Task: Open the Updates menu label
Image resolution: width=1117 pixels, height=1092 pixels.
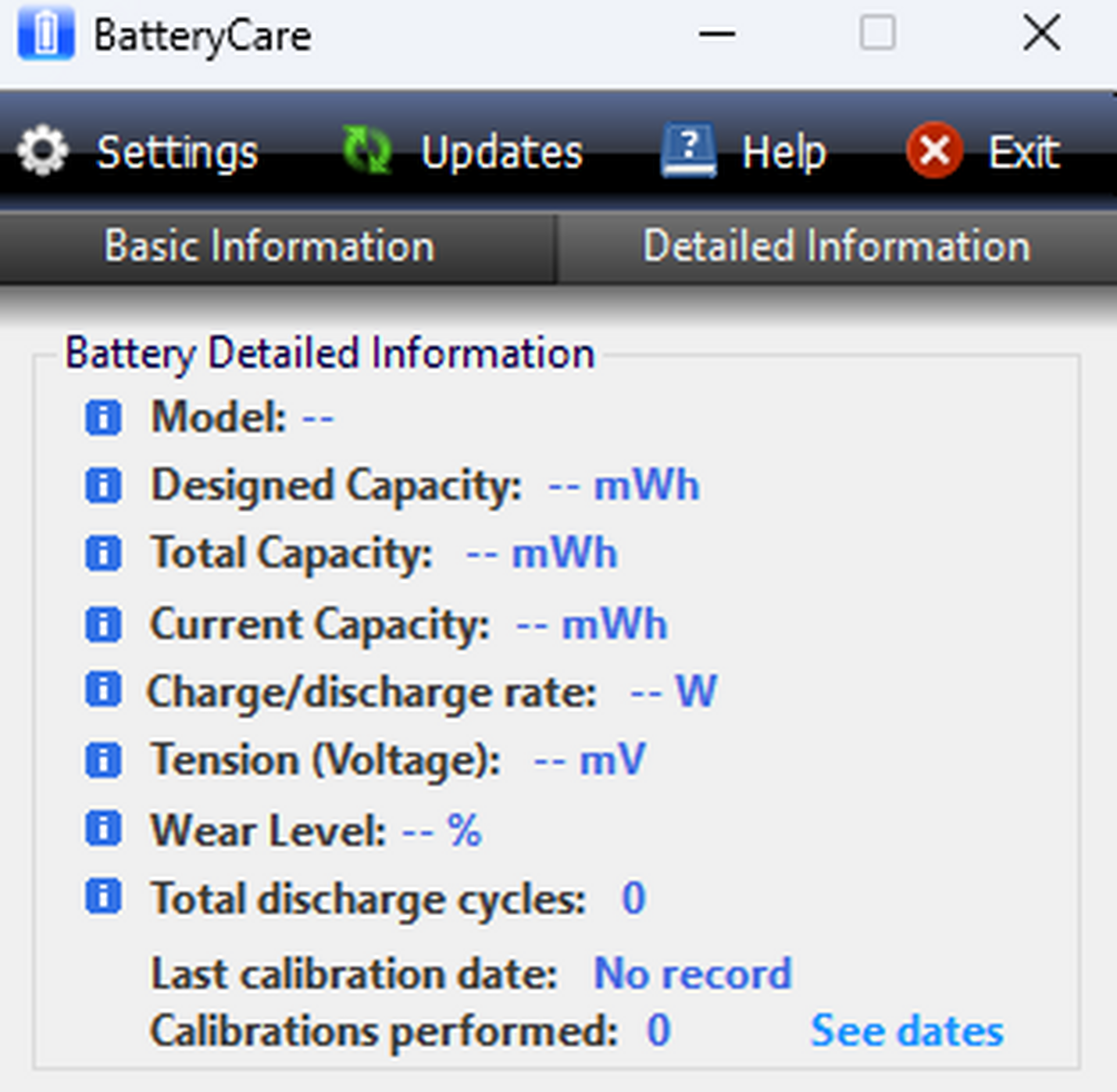Action: click(x=502, y=153)
